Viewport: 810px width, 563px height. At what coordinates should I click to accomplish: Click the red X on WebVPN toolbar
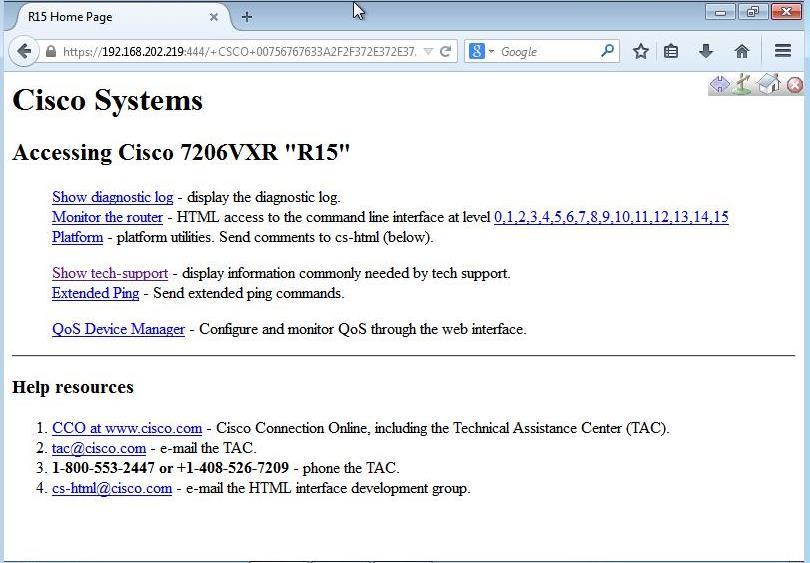click(x=795, y=85)
